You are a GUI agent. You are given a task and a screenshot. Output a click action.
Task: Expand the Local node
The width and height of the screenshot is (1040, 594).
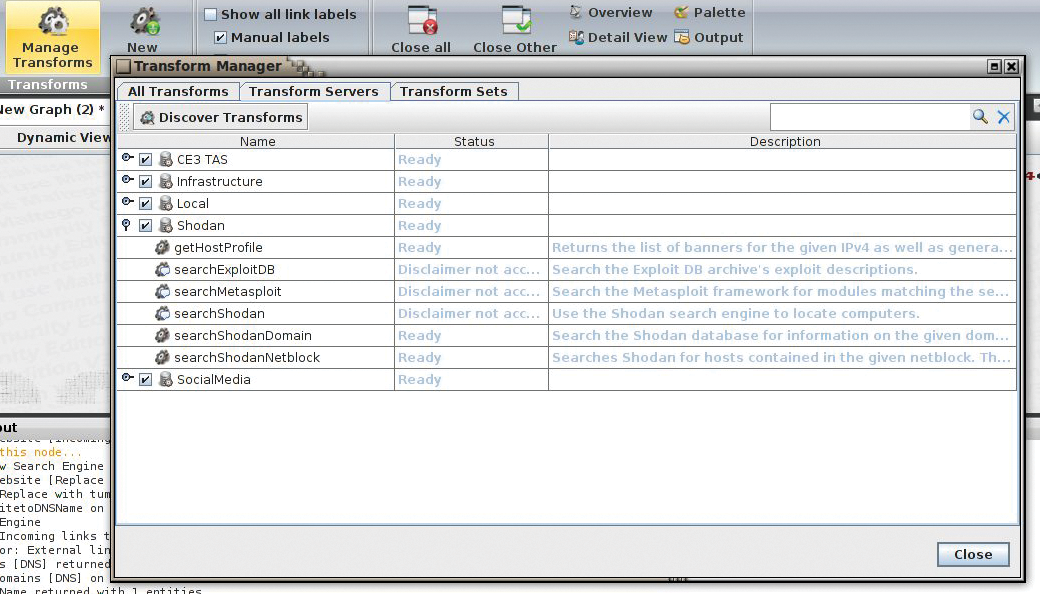click(x=127, y=202)
